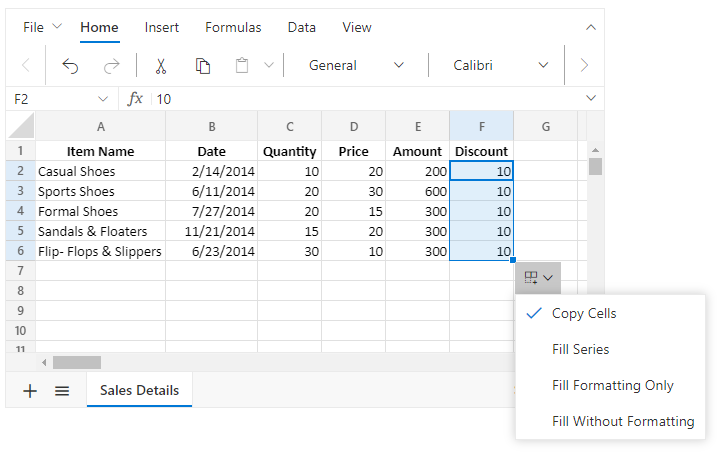Click the horizontal scrollbar thumb
Image resolution: width=717 pixels, height=452 pixels.
click(x=77, y=362)
